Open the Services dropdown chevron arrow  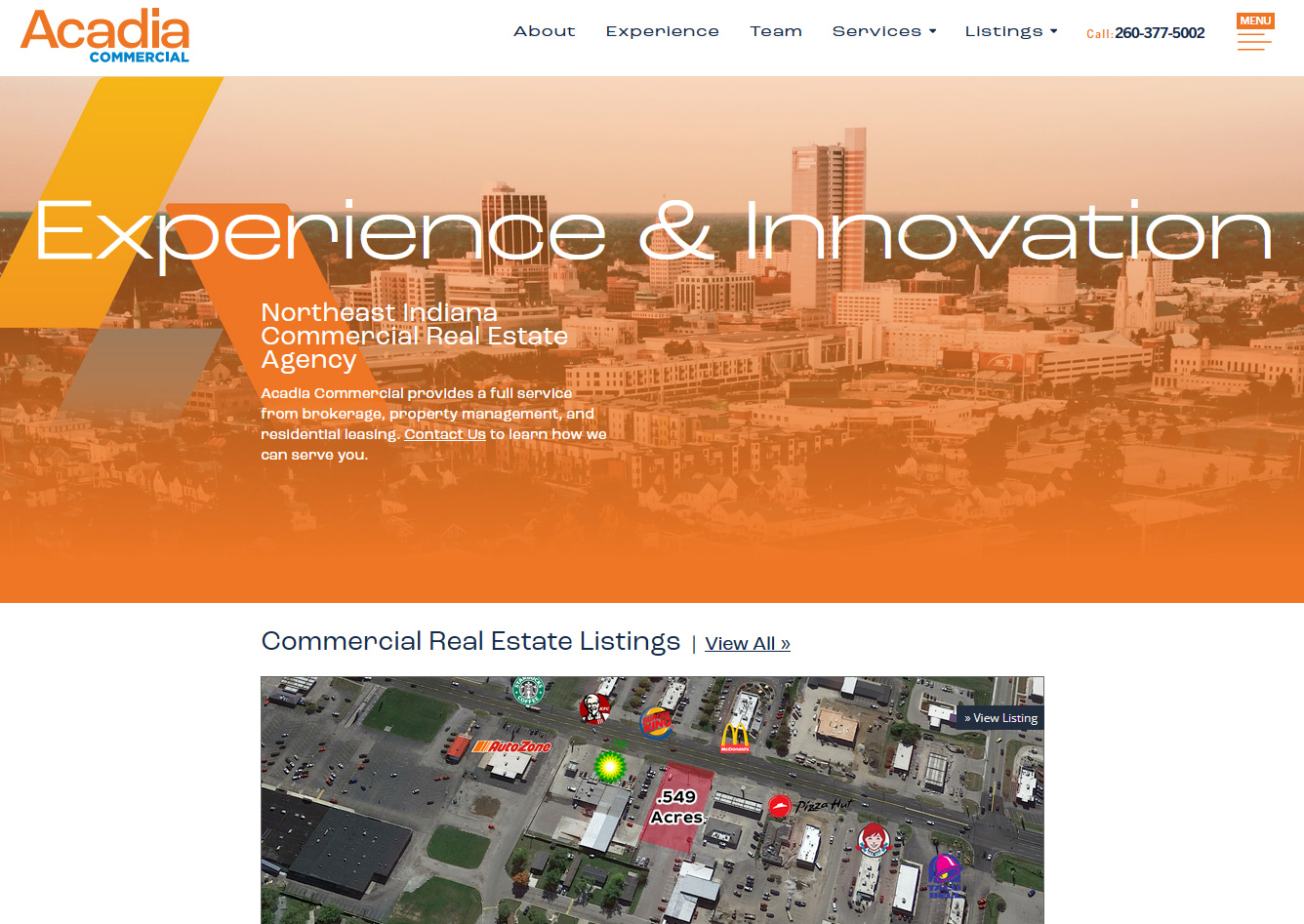pos(934,31)
